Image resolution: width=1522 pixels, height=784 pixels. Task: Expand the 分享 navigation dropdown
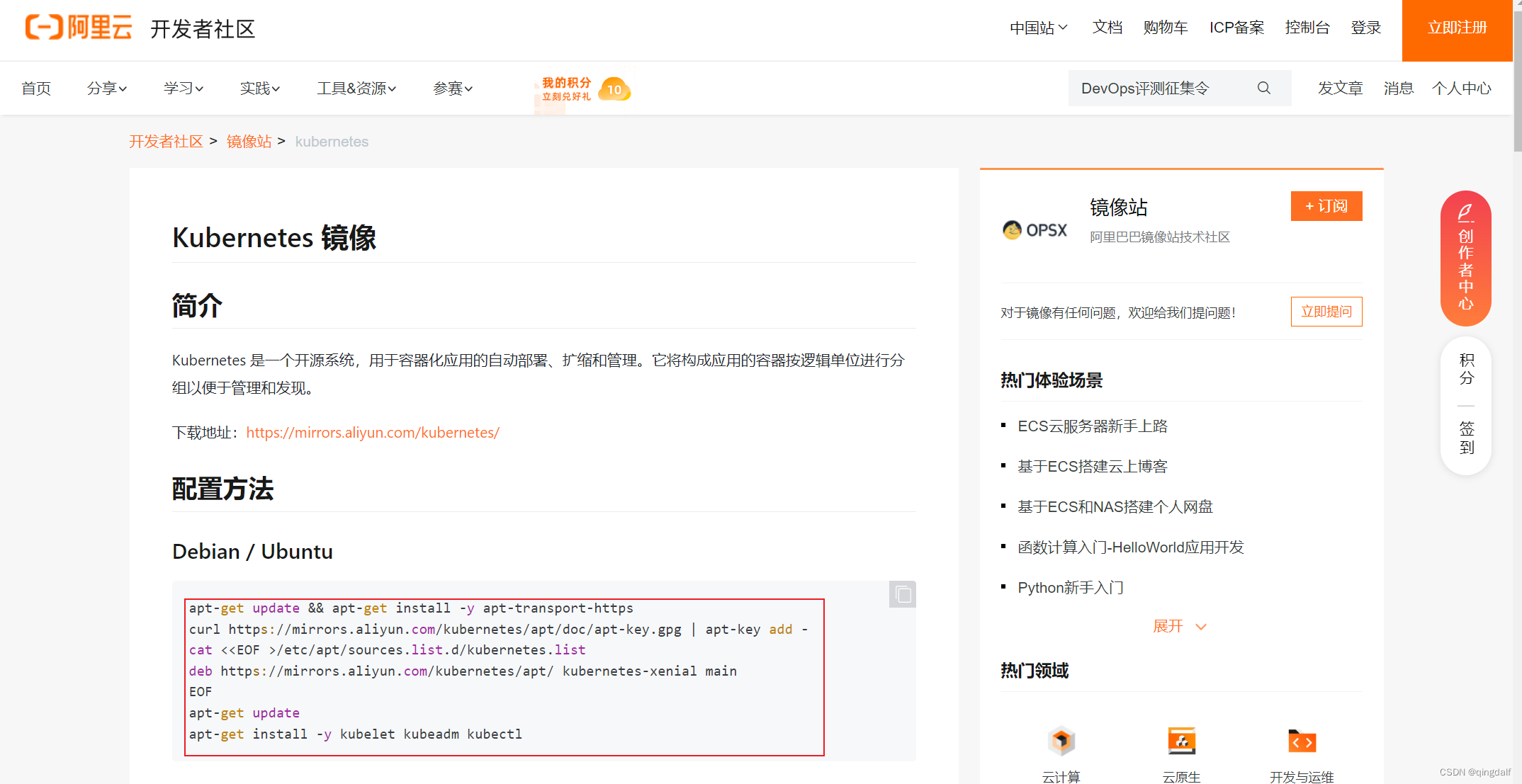point(107,89)
